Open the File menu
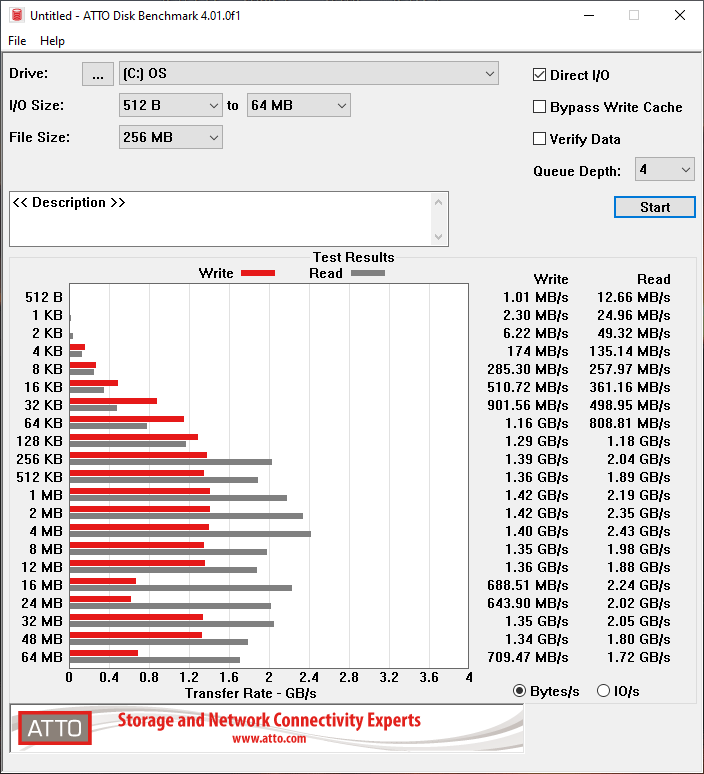 click(17, 41)
